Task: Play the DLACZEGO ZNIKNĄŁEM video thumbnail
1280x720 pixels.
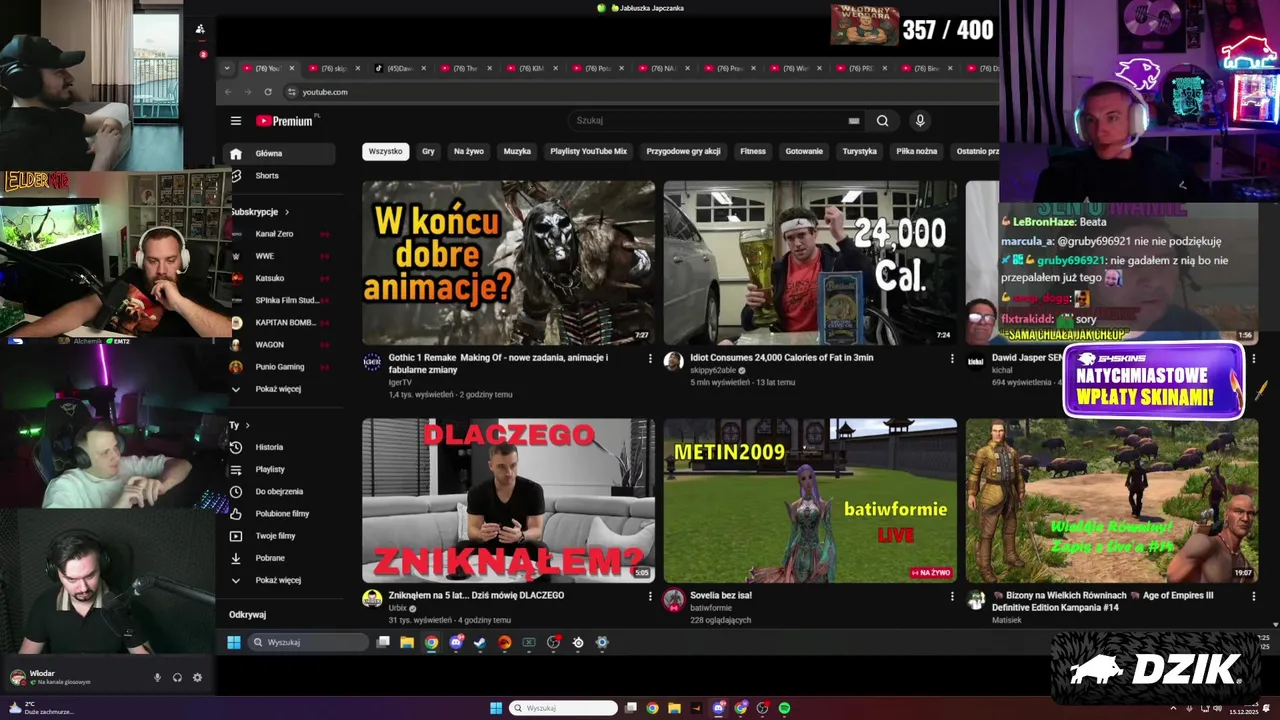Action: (x=508, y=500)
